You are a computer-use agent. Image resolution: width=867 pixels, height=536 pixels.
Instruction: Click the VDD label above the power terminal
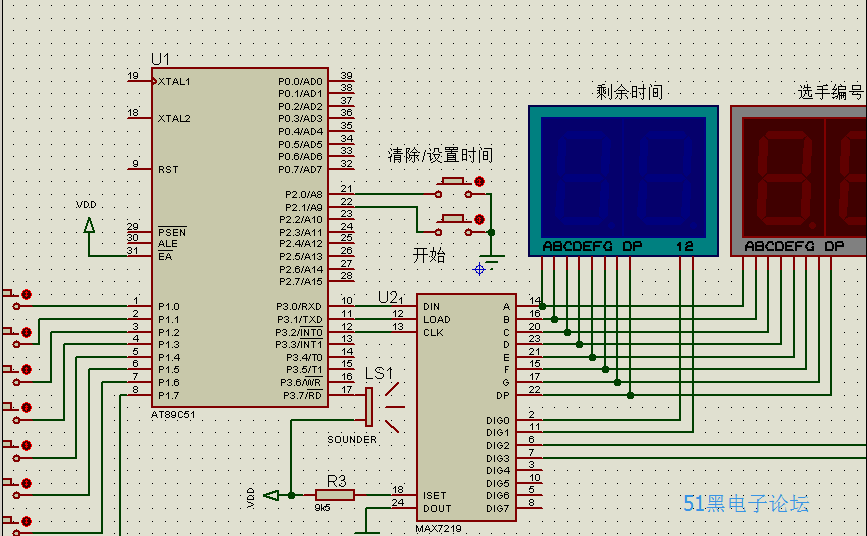(86, 205)
